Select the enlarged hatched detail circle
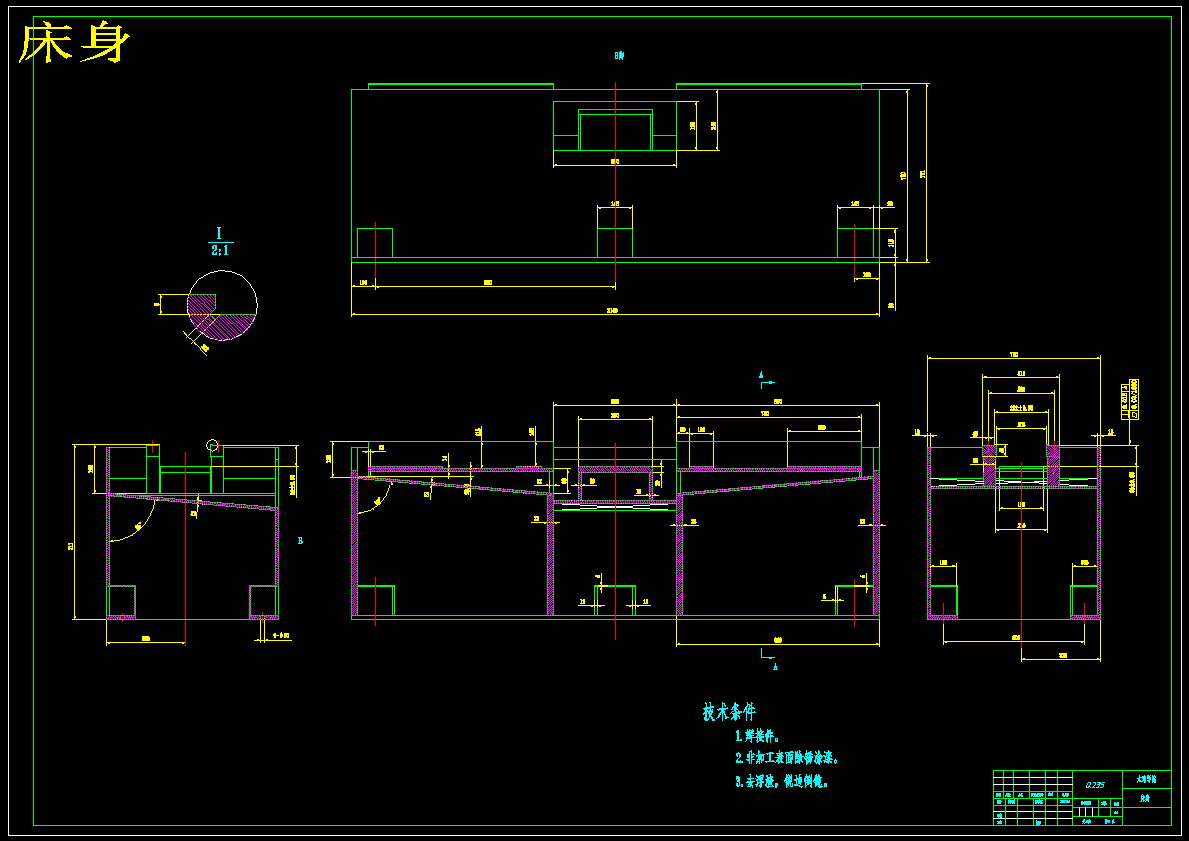 pyautogui.click(x=222, y=306)
